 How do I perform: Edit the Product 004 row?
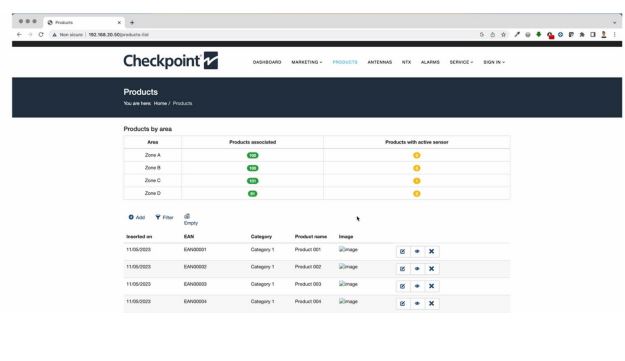click(403, 304)
